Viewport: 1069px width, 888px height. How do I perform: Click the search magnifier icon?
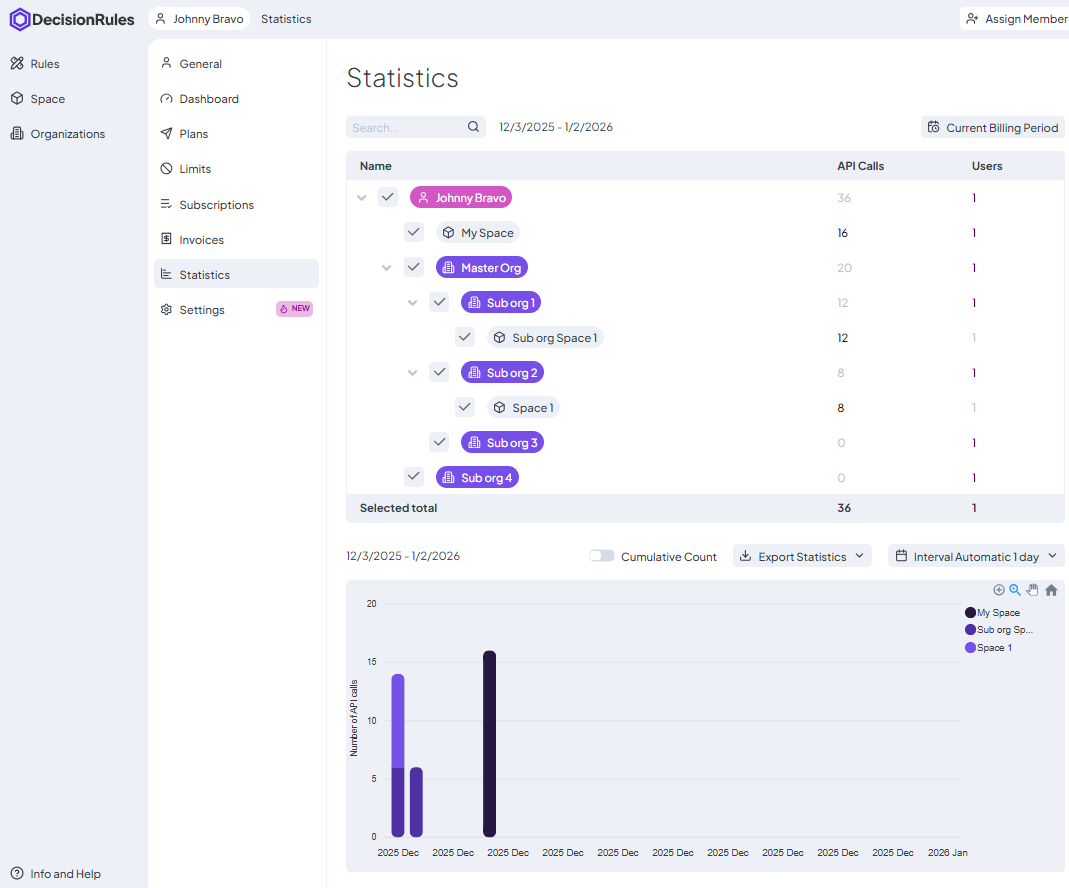pos(474,127)
